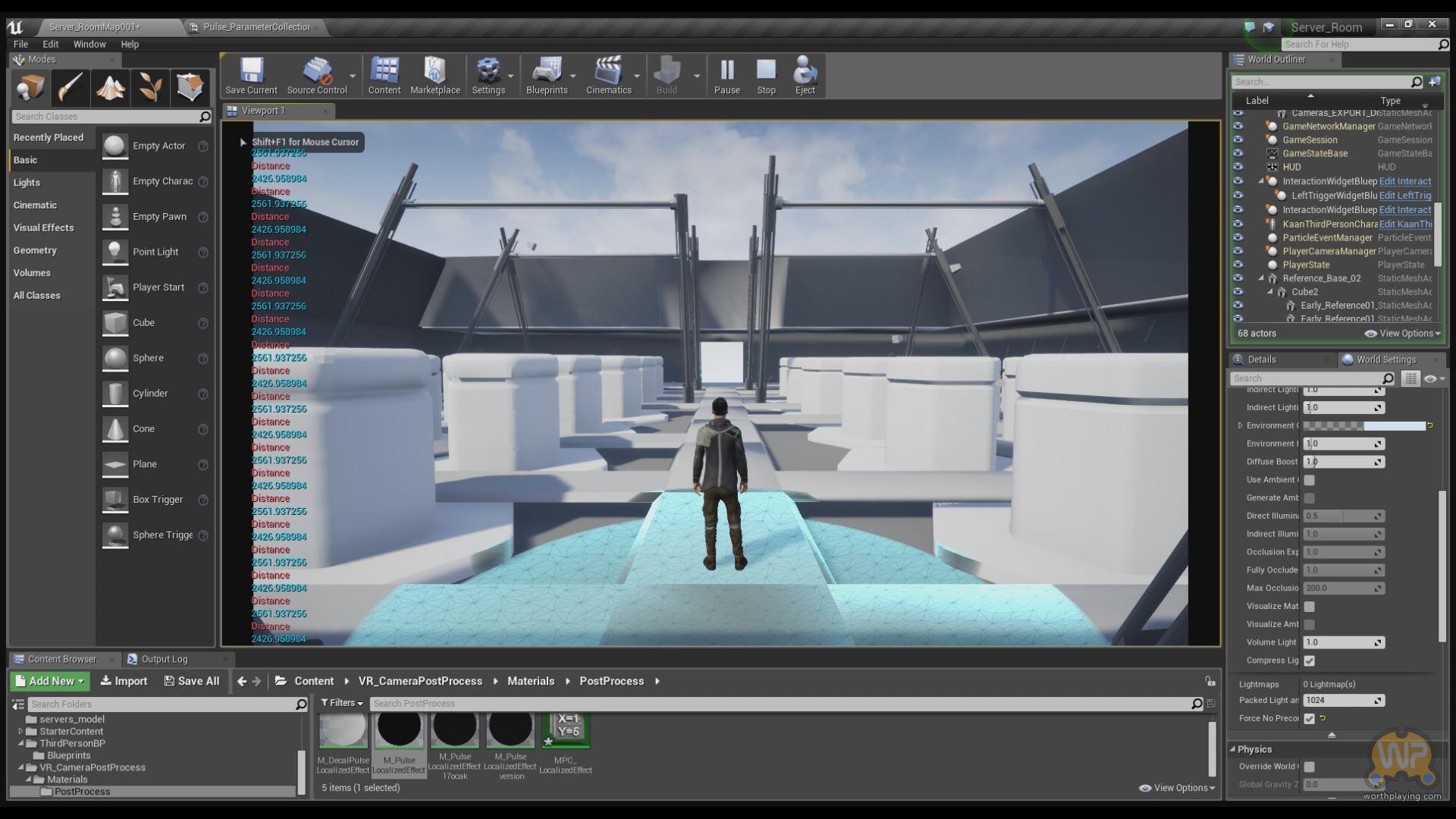Enable Use Ambient Occlusion checkbox

click(x=1310, y=480)
